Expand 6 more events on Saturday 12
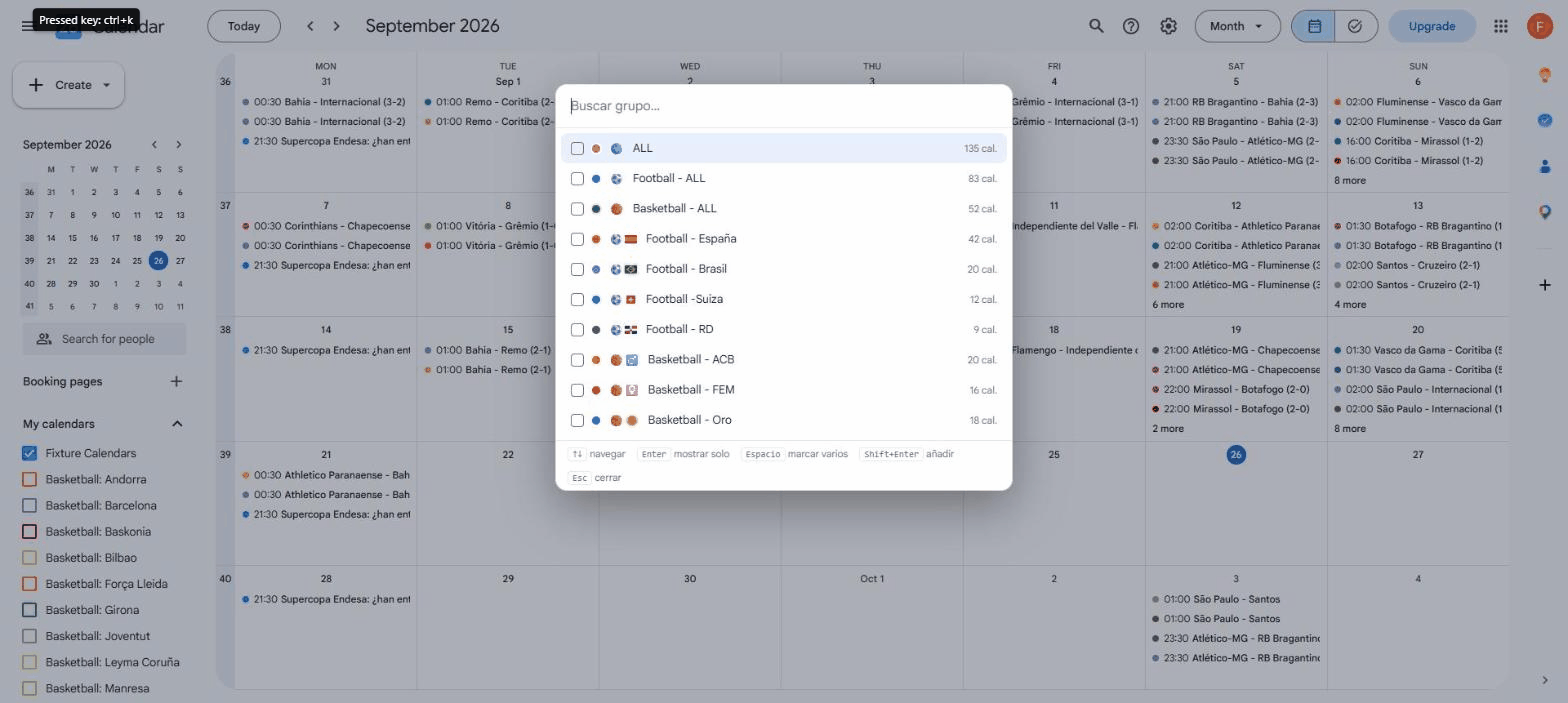This screenshot has width=1568, height=703. (x=1168, y=305)
